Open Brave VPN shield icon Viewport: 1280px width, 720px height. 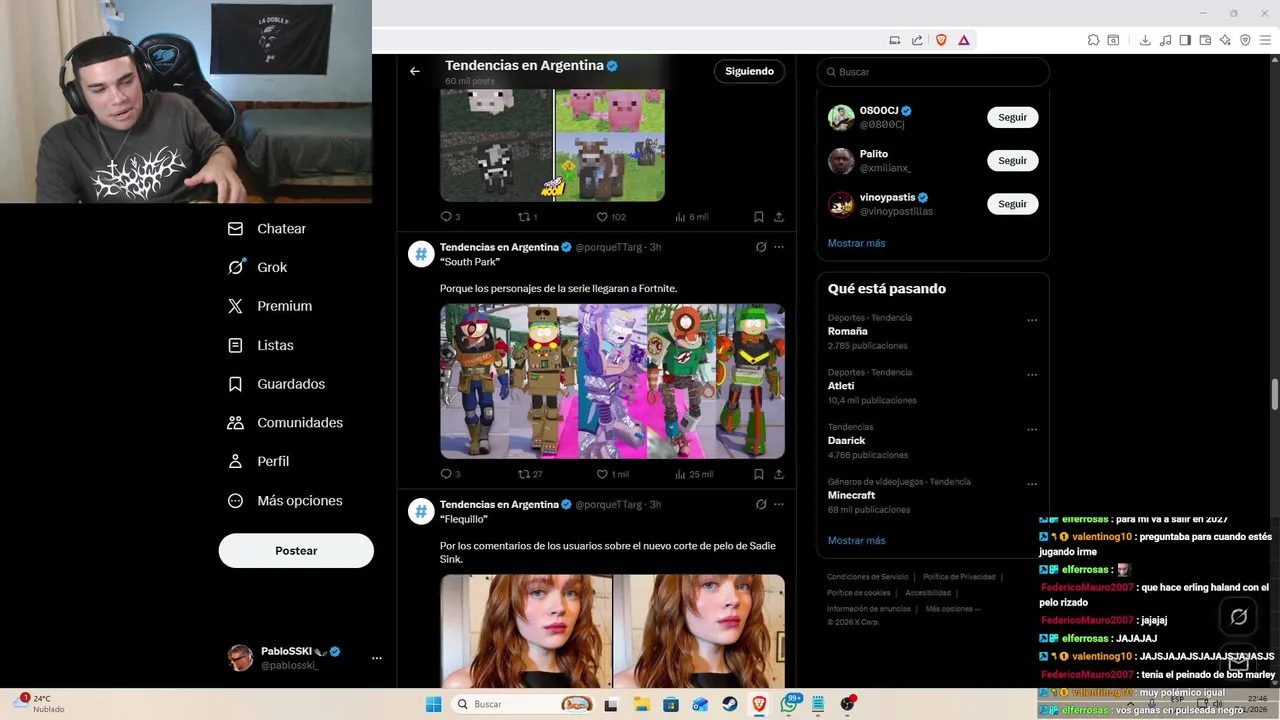point(1245,40)
